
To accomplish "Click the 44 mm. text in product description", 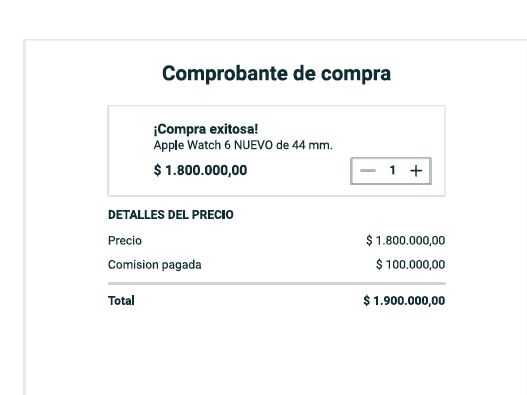I will tap(312, 145).
